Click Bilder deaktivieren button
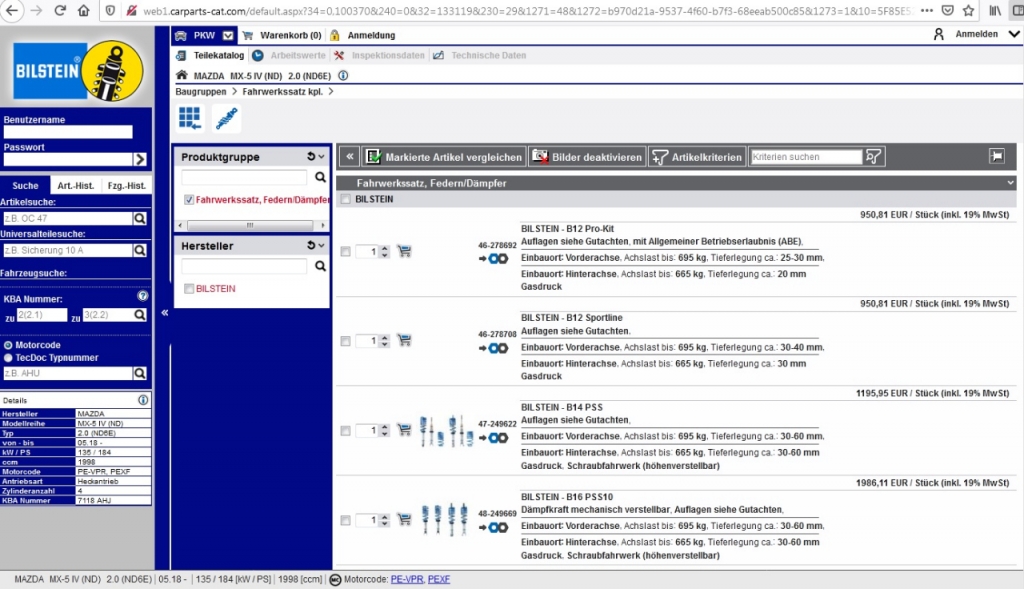1024x589 pixels. tap(587, 157)
